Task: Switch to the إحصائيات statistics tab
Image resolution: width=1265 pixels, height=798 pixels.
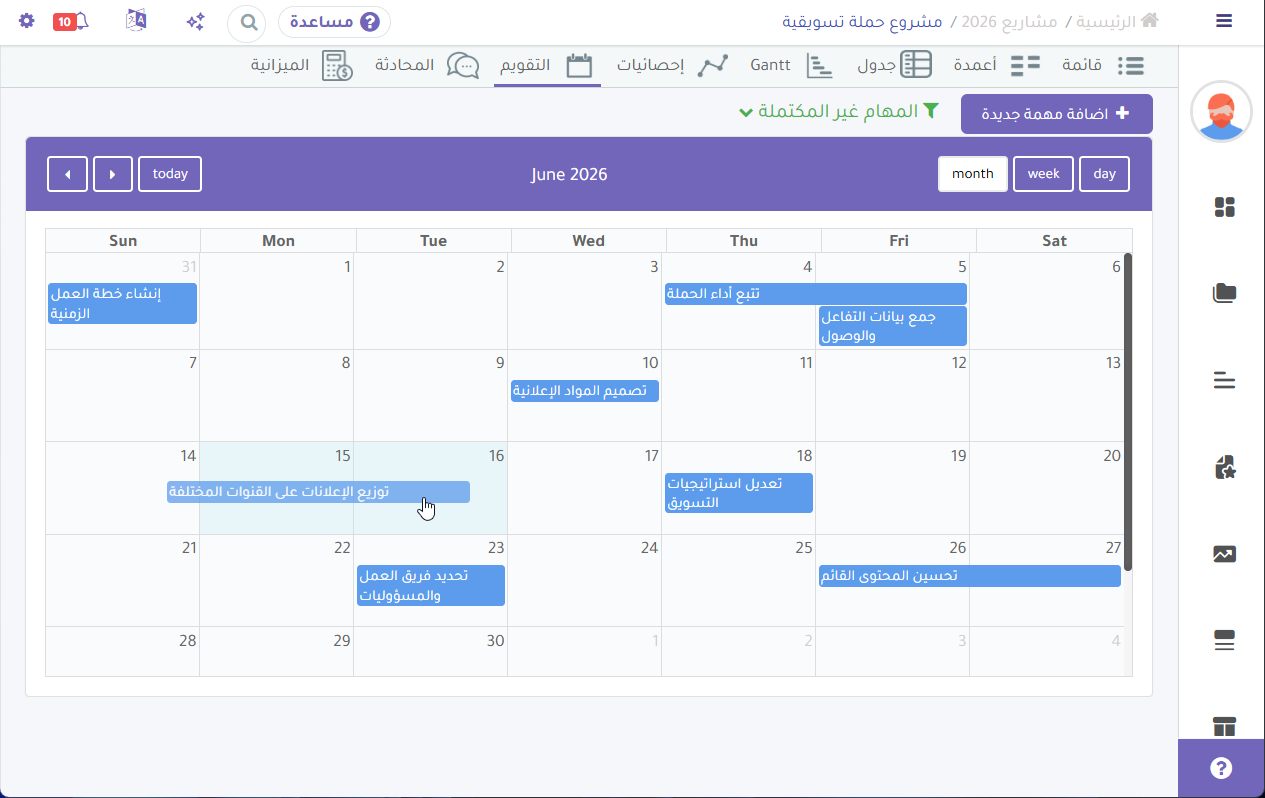Action: point(673,66)
